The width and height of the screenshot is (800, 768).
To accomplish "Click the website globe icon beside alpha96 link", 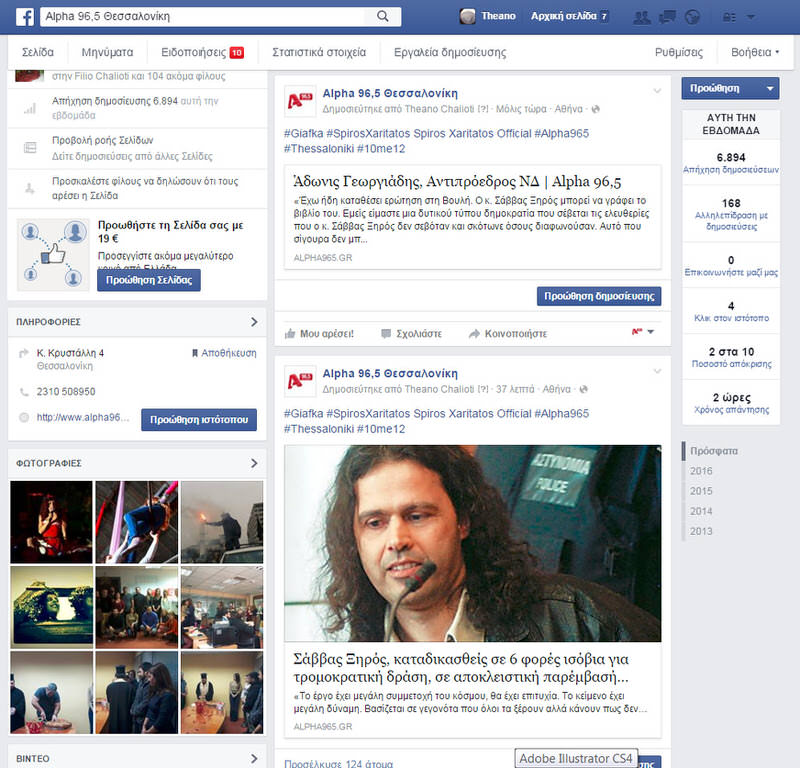I will pyautogui.click(x=24, y=417).
